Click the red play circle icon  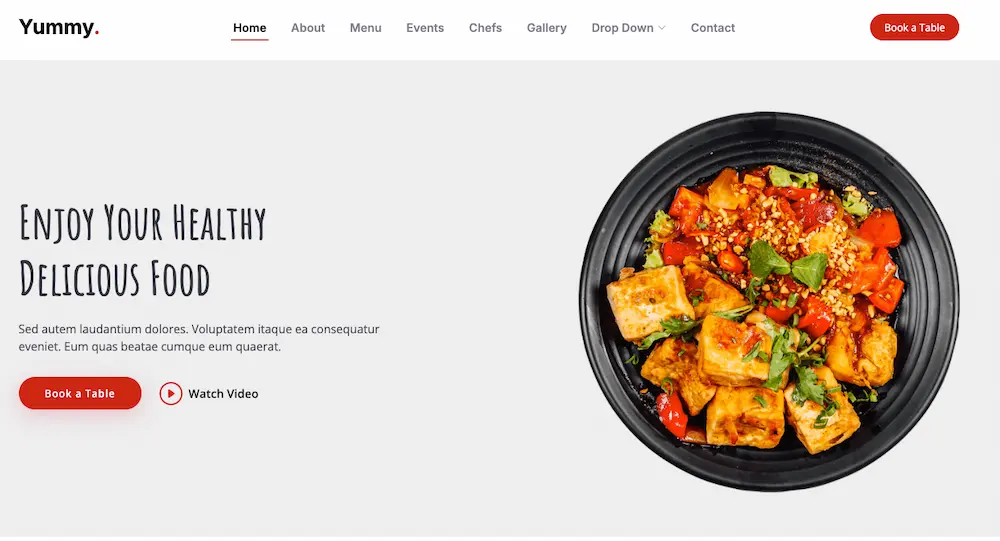click(x=171, y=394)
